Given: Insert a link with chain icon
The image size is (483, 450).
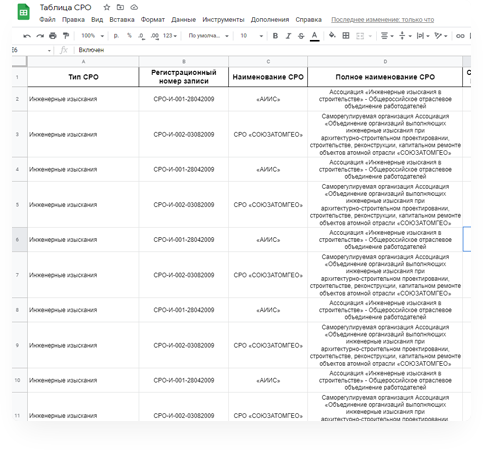Looking at the screenshot, I should 460,36.
